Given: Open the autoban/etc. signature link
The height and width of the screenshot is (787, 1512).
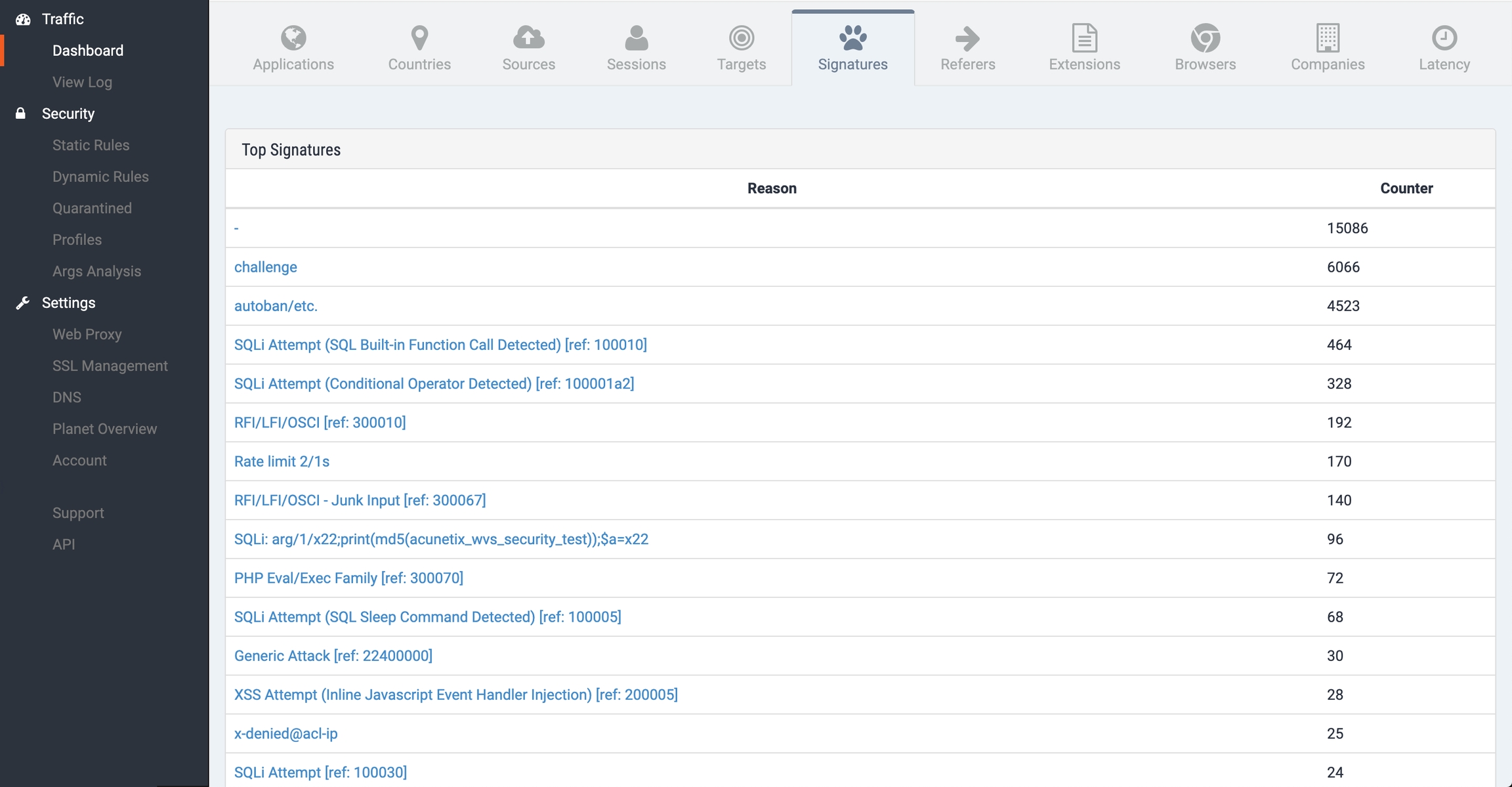Looking at the screenshot, I should click(276, 306).
